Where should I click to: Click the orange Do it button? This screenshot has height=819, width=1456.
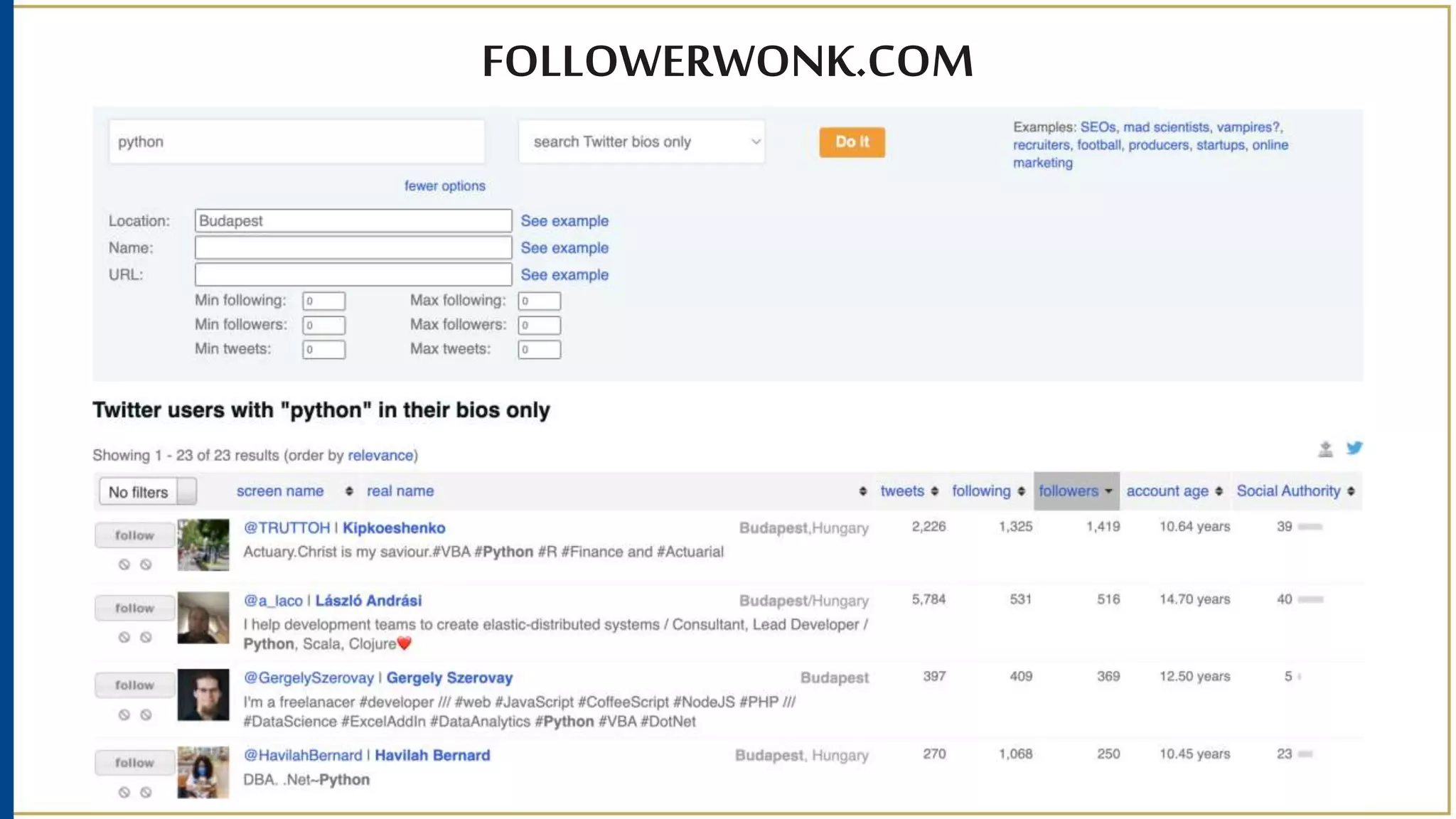coord(852,142)
